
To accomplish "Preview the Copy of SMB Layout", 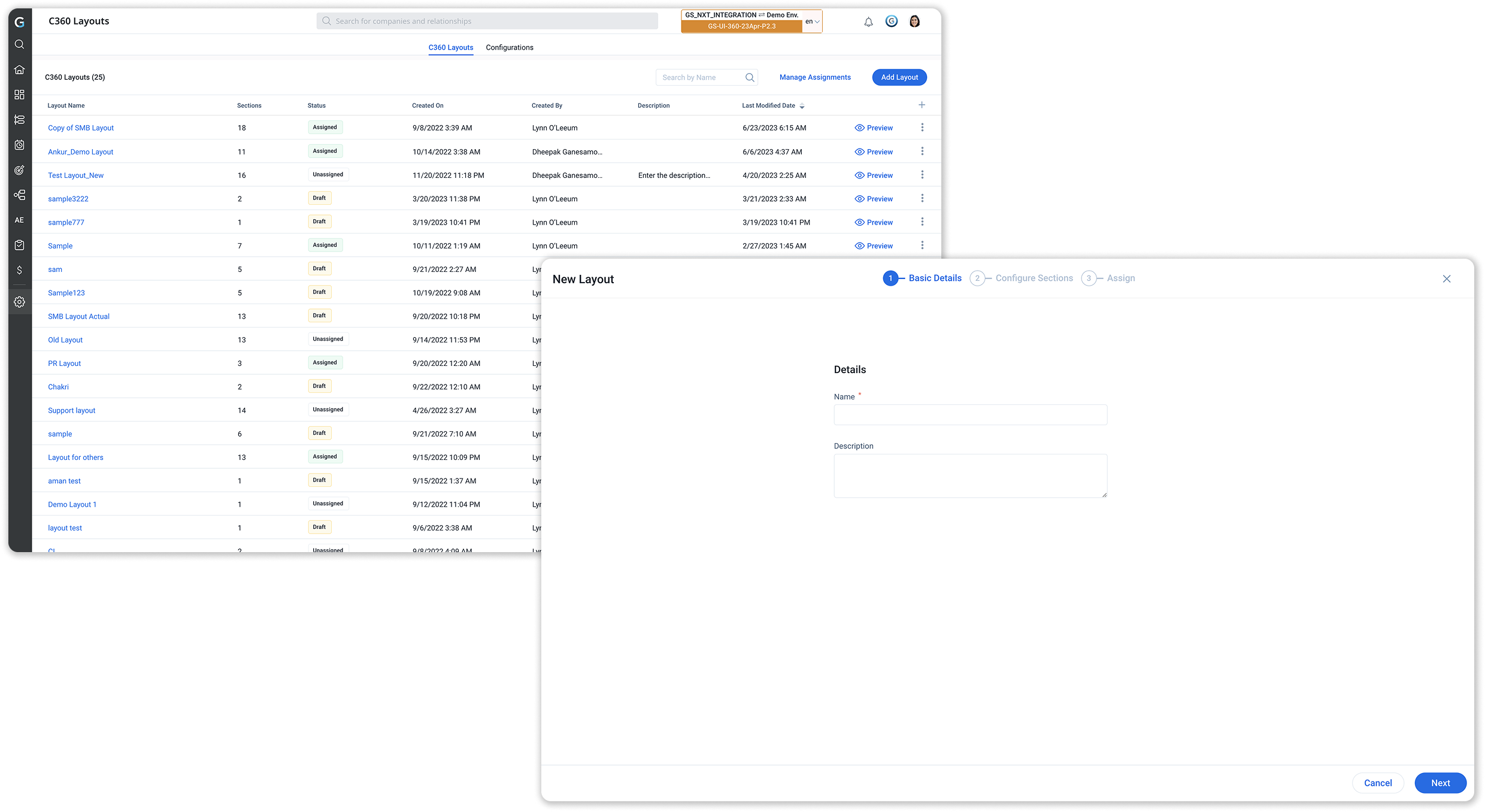I will pos(874,128).
